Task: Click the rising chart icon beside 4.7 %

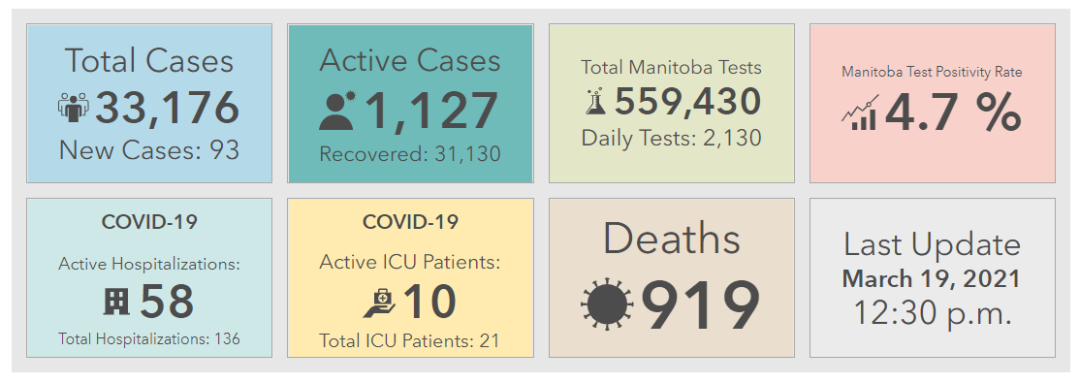Action: (860, 113)
